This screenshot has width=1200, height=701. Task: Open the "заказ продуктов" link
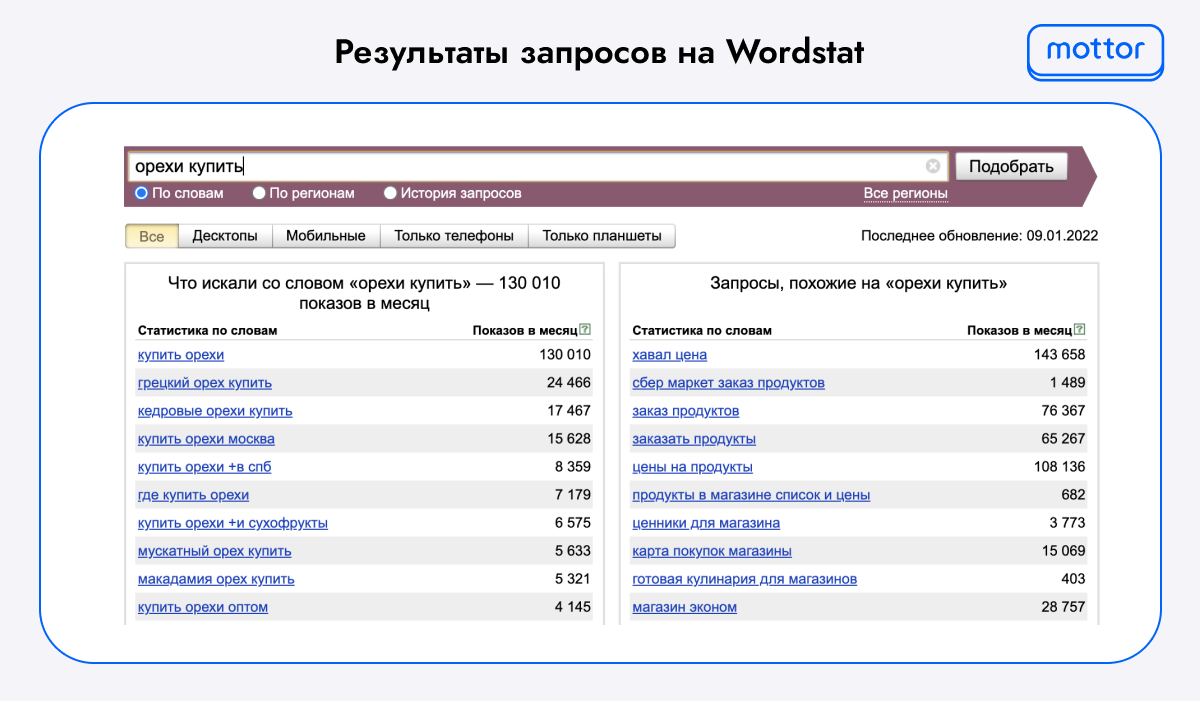click(x=686, y=411)
